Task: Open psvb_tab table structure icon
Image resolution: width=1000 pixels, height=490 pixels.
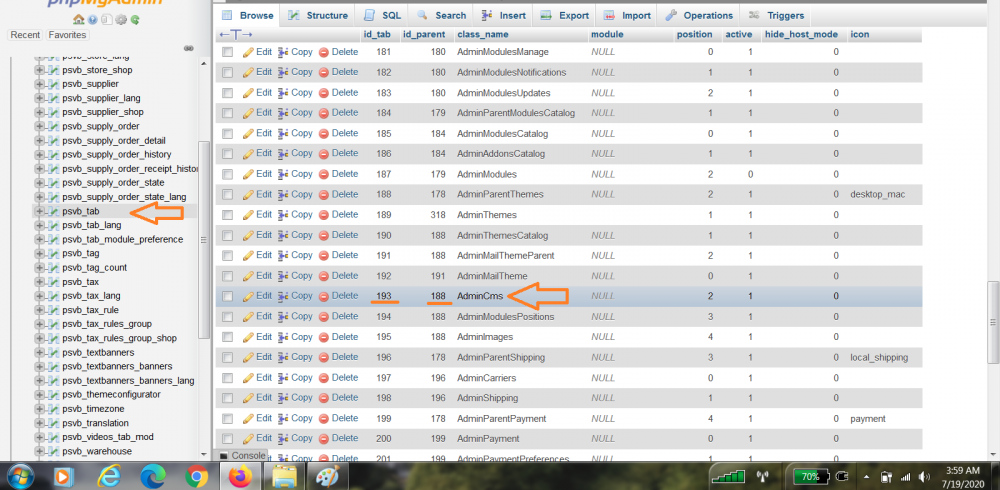Action: coord(54,211)
